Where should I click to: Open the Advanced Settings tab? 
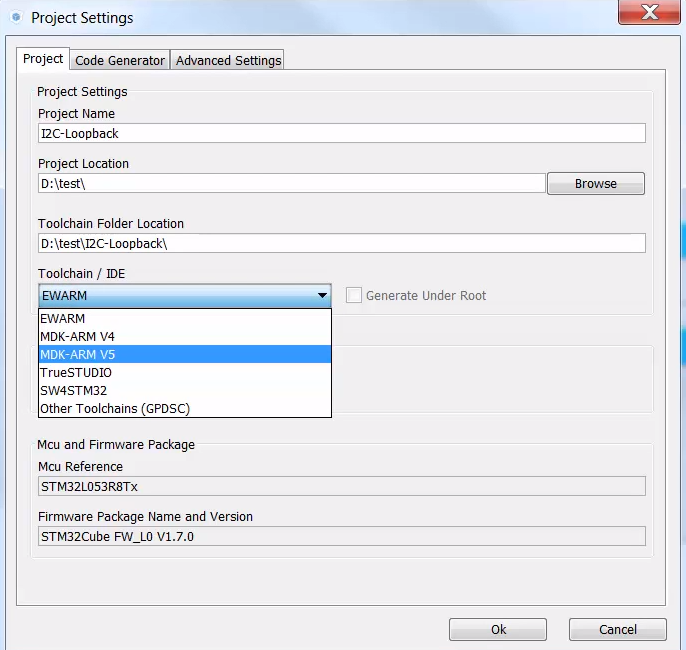(228, 60)
